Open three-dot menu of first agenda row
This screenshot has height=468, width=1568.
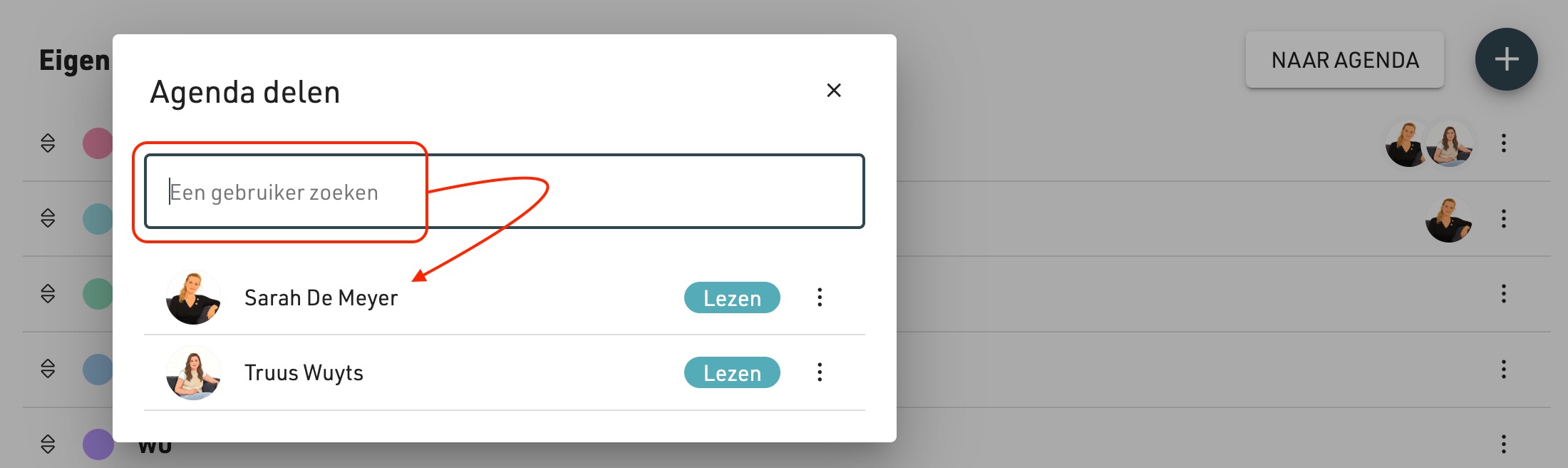pyautogui.click(x=1504, y=143)
